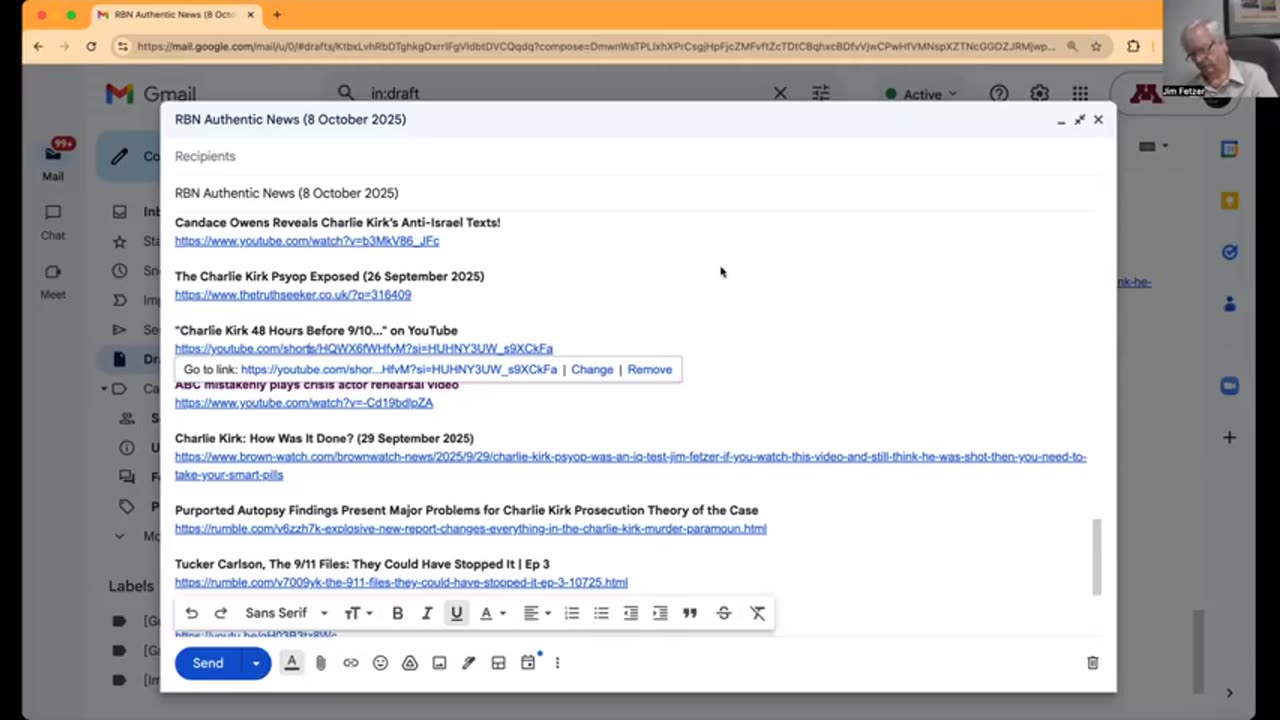
Task: Remove formatting from selected text
Action: point(758,613)
